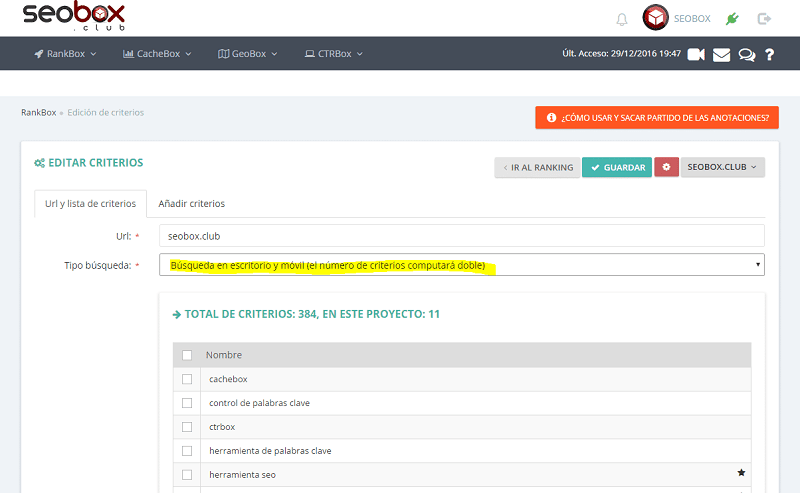Switch to Url y lista de criterios tab
The width and height of the screenshot is (800, 493).
(x=90, y=204)
